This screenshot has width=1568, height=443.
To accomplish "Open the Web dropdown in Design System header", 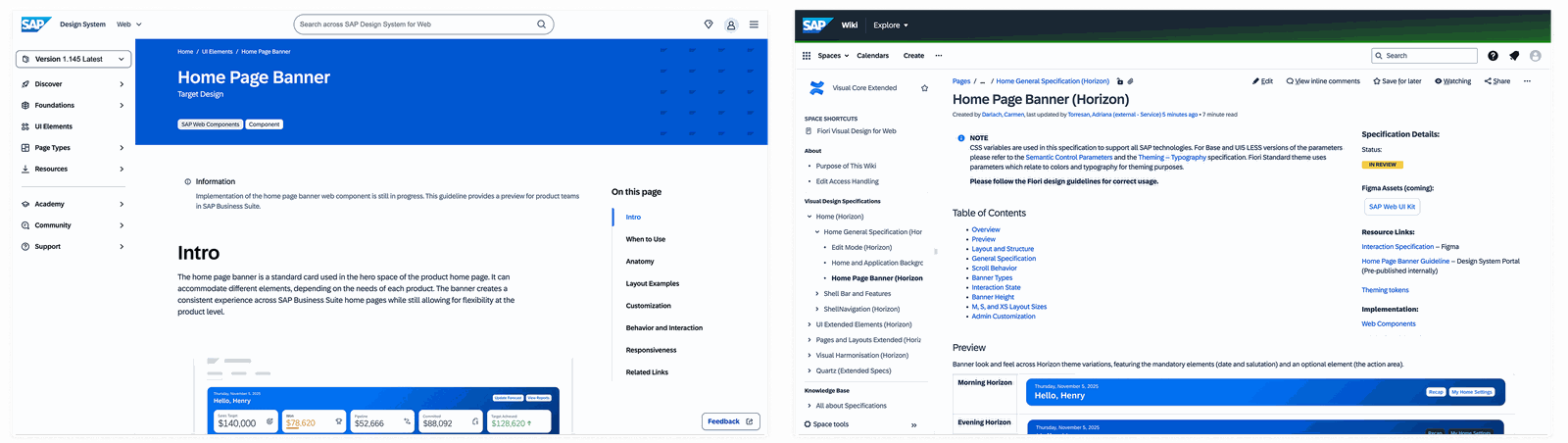I will (129, 25).
